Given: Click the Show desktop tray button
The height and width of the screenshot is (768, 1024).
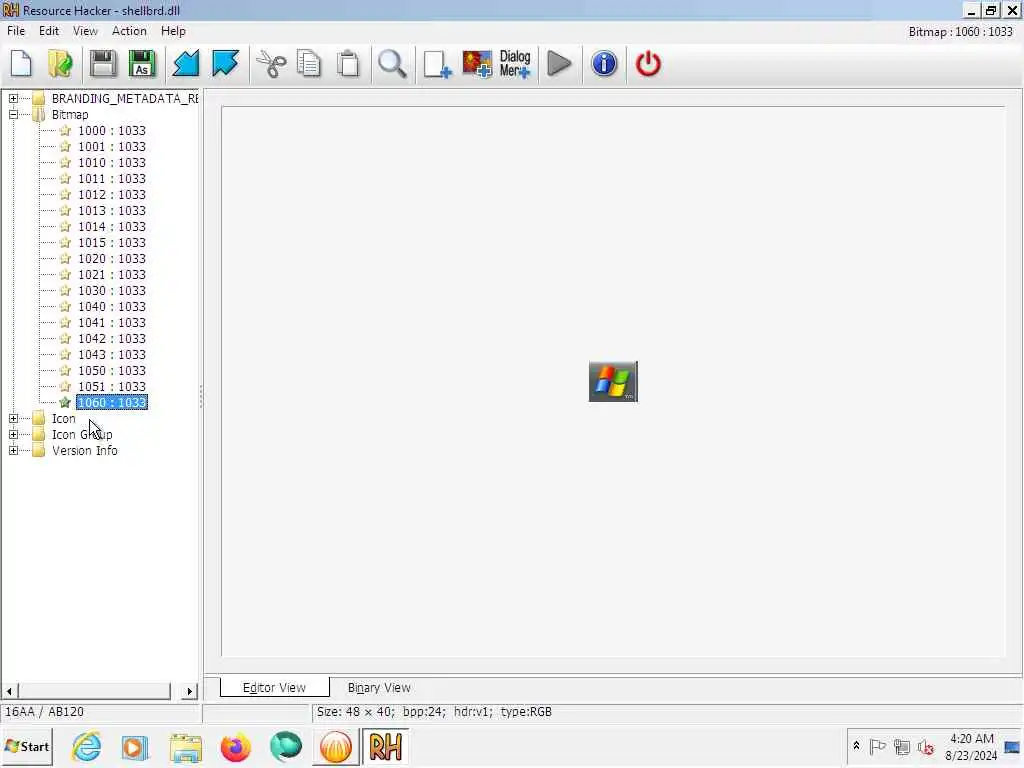Looking at the screenshot, I should (x=1012, y=746).
